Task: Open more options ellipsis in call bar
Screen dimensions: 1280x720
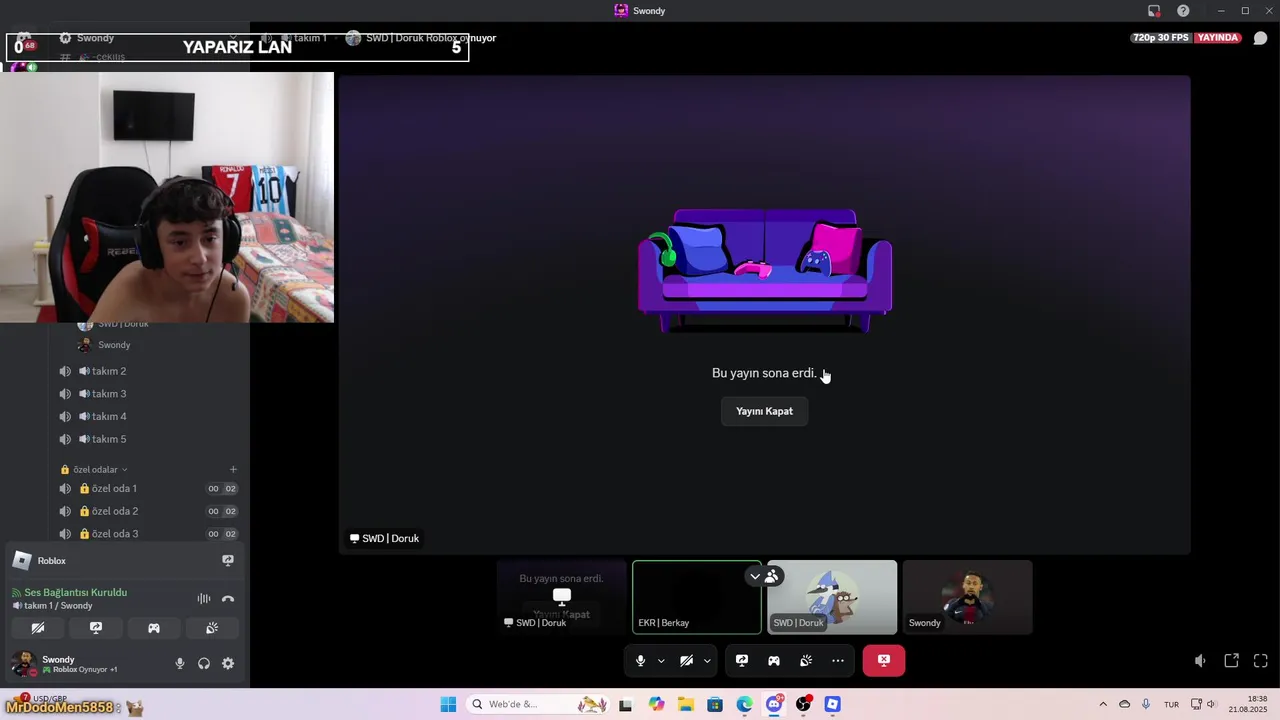Action: 838,661
